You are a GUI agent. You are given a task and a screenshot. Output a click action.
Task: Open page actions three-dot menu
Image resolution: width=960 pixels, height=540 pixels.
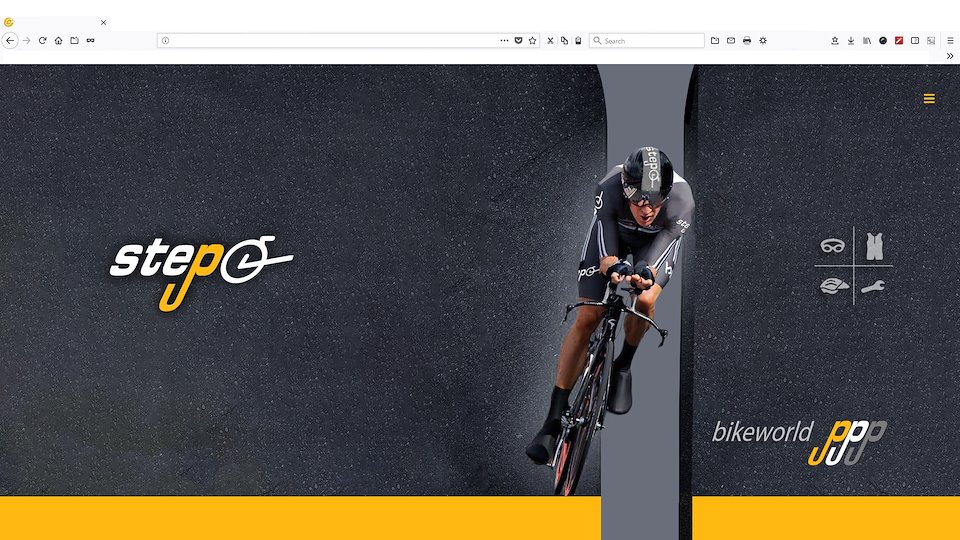pos(504,40)
